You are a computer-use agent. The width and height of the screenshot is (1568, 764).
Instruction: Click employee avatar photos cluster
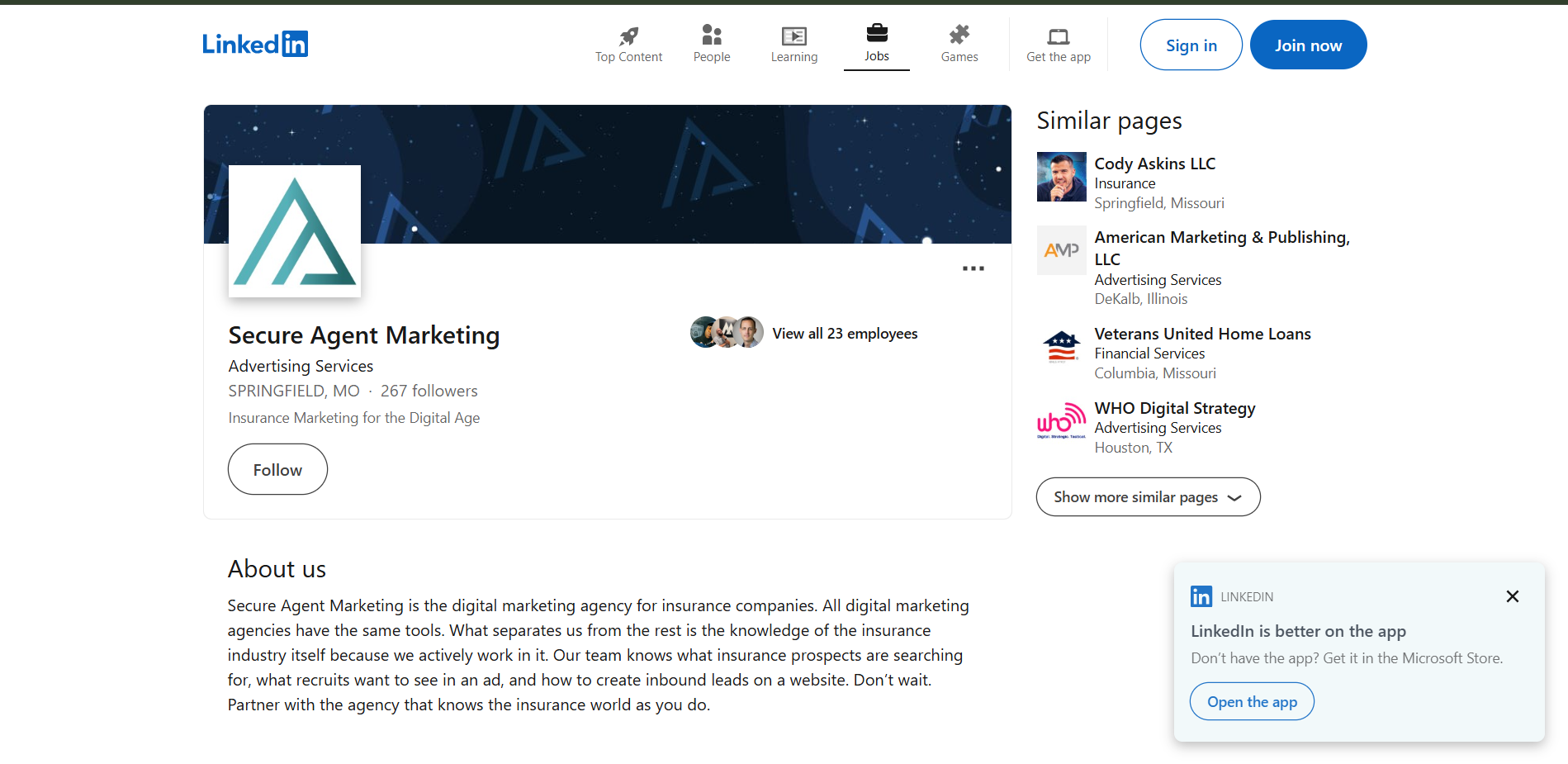pos(727,332)
